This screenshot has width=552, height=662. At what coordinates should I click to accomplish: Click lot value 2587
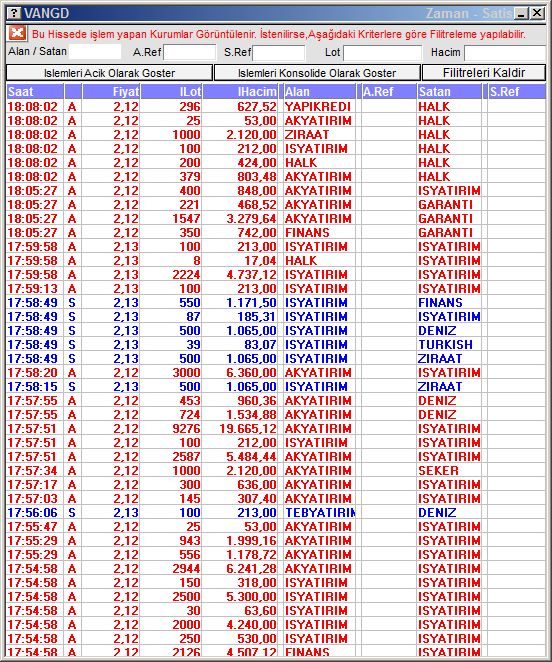171,456
